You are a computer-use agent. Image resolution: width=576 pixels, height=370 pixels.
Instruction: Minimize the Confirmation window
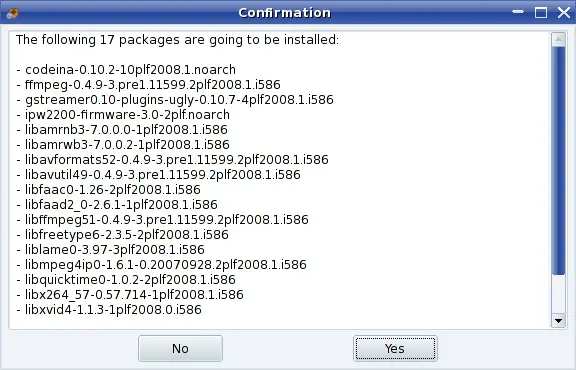point(518,12)
